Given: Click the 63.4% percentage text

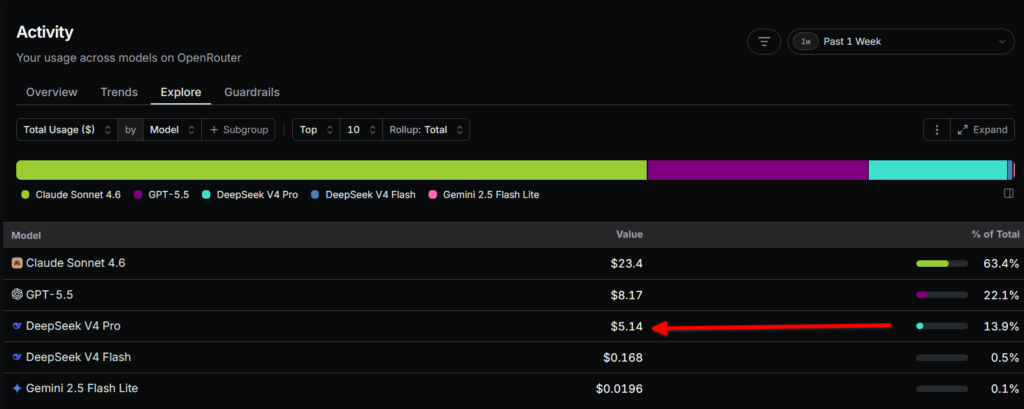Looking at the screenshot, I should click(1001, 264).
